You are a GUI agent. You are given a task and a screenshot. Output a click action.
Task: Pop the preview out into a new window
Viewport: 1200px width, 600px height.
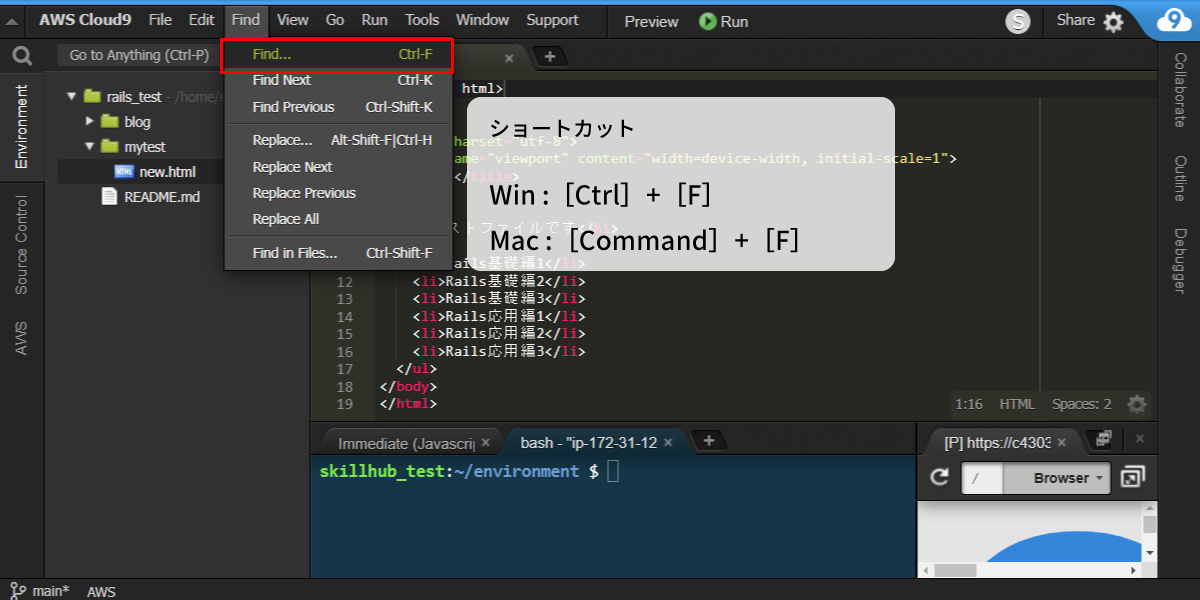1132,478
